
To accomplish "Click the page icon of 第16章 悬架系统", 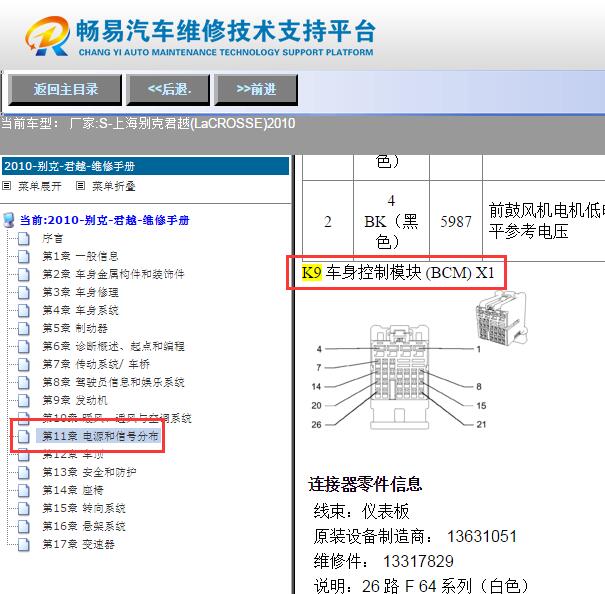I will (x=24, y=527).
